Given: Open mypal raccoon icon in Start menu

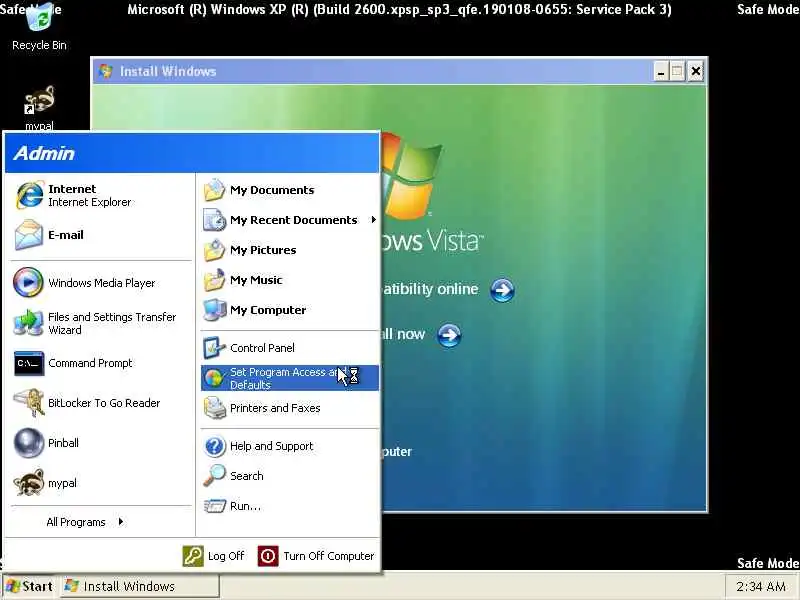Looking at the screenshot, I should click(29, 483).
